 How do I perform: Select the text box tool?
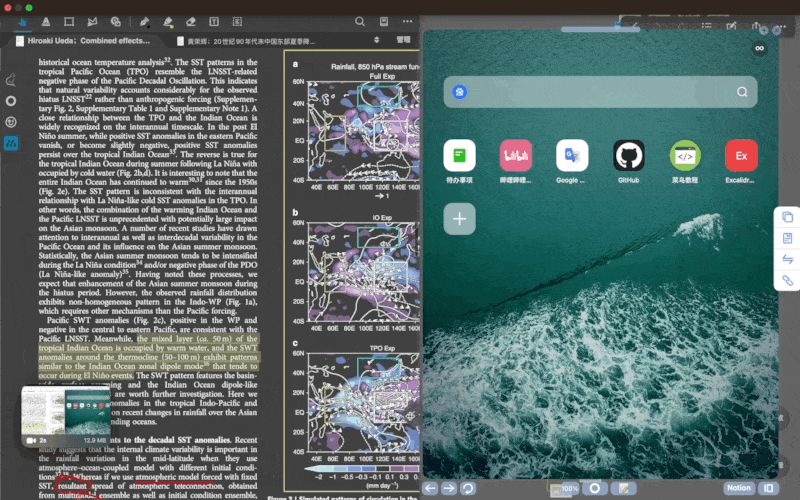coord(214,21)
